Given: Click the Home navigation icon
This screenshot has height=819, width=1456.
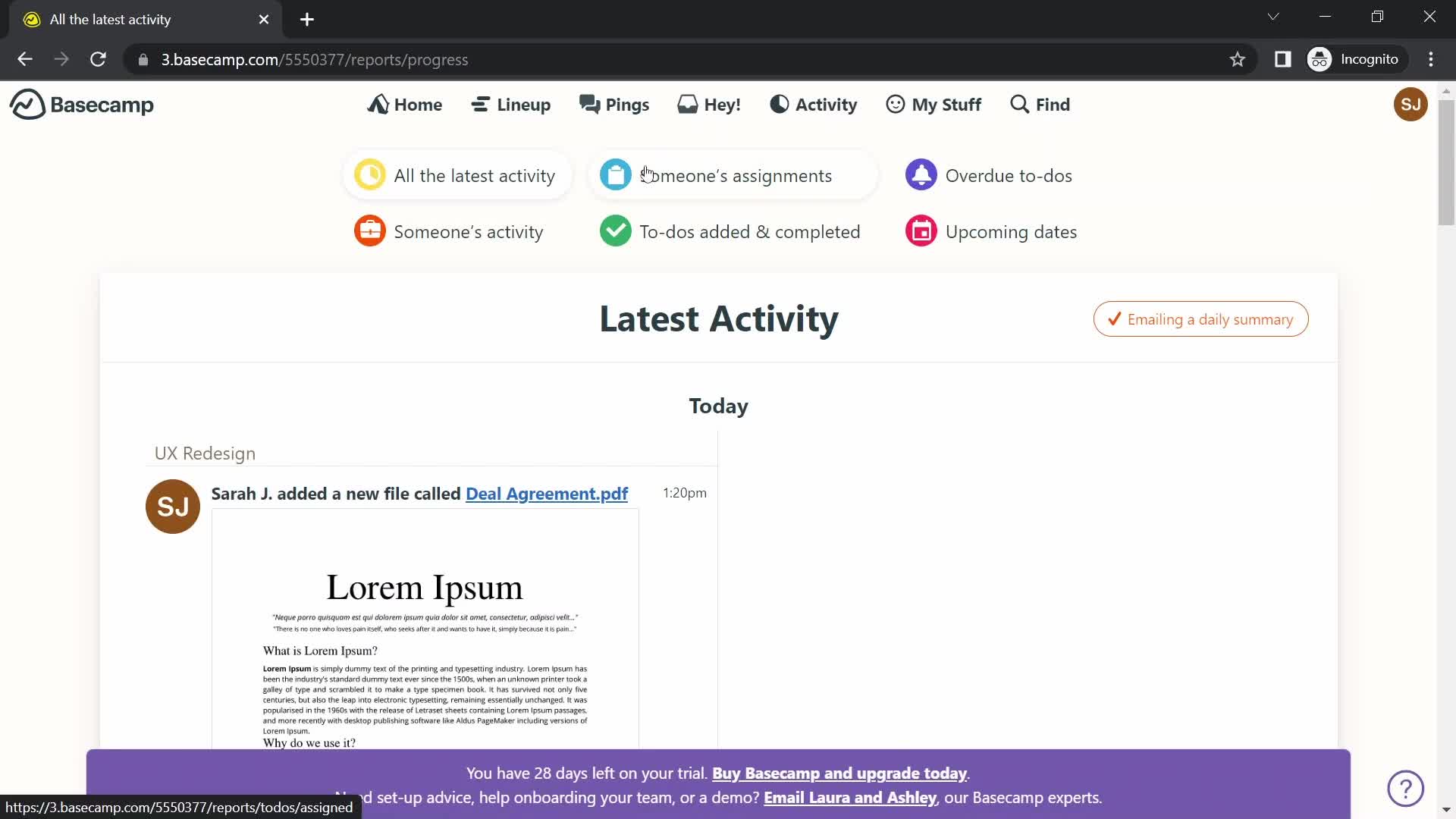Looking at the screenshot, I should coord(378,105).
